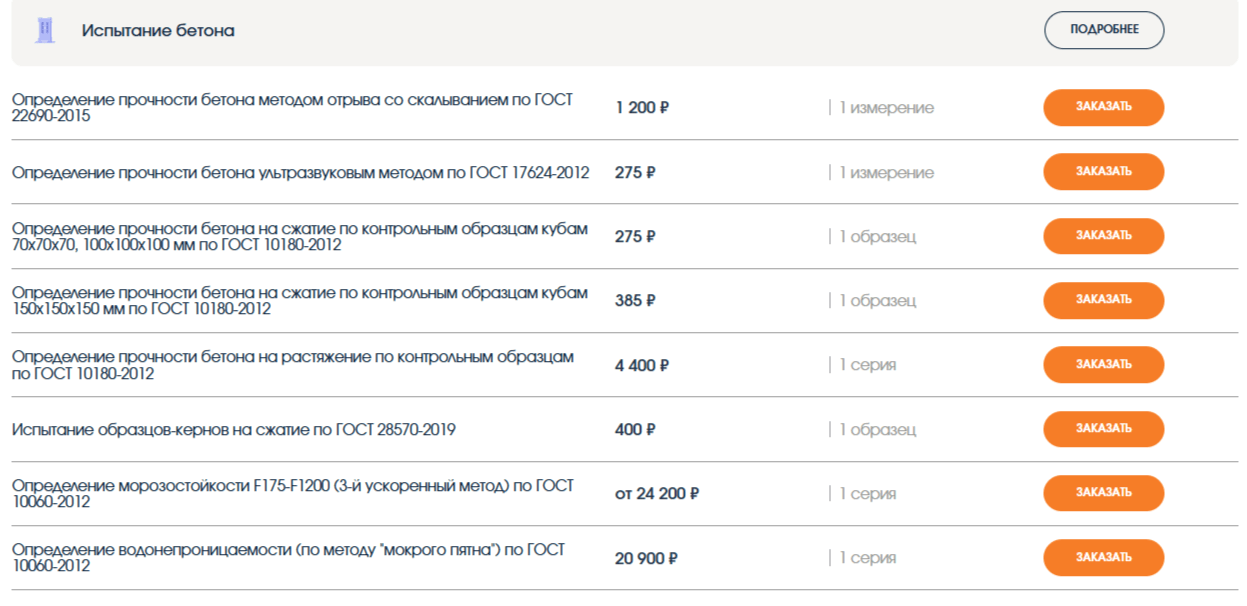Order the water impermeability wet spot test
Viewport: 1247px width, 606px height.
point(1104,558)
